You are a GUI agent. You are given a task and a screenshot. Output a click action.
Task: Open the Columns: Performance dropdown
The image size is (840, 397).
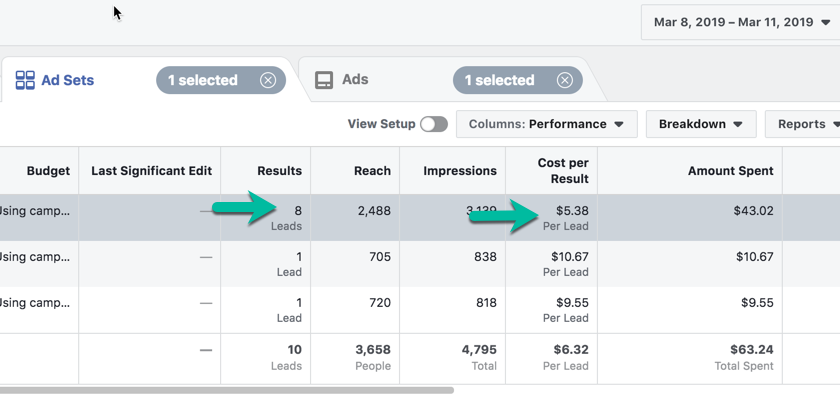pyautogui.click(x=546, y=124)
